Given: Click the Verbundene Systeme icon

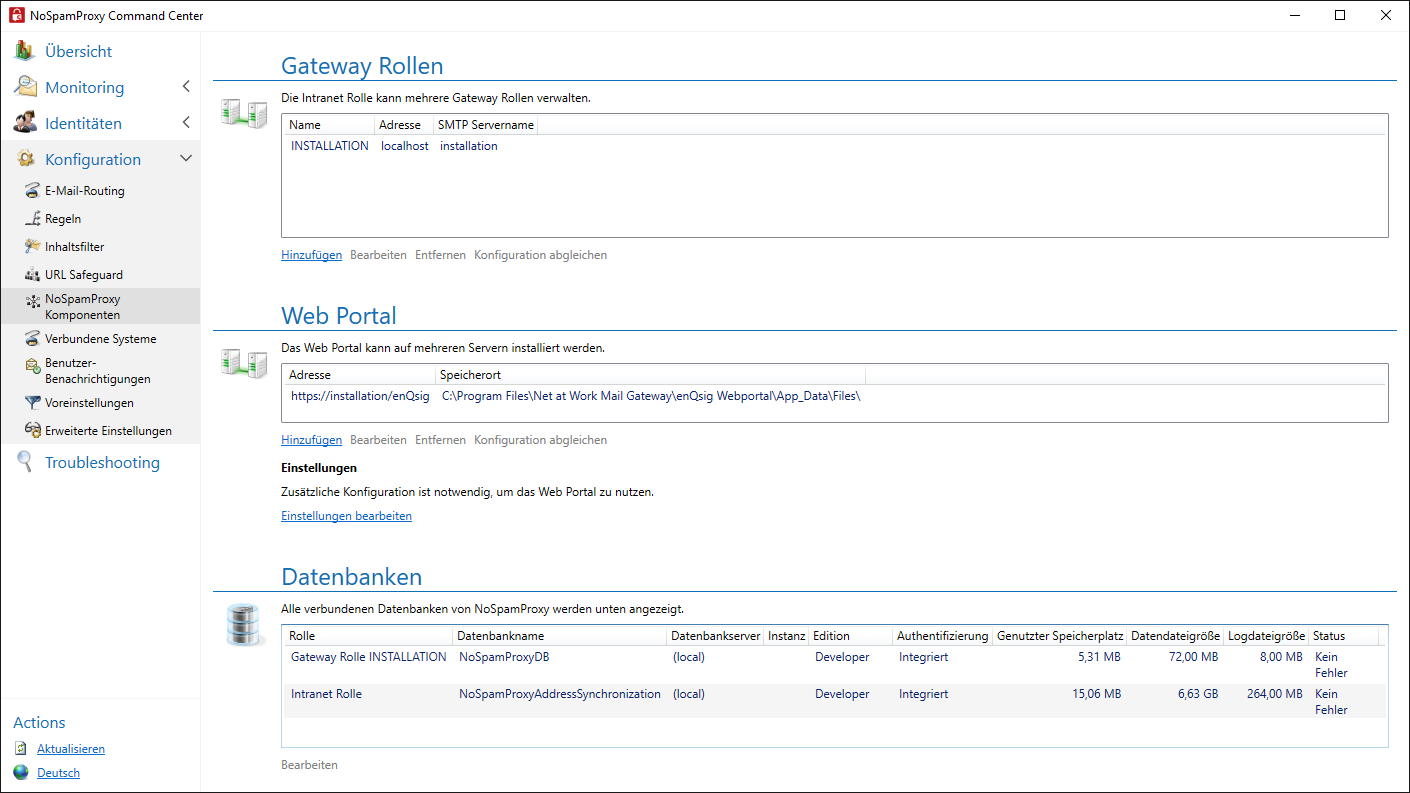Looking at the screenshot, I should pos(33,339).
